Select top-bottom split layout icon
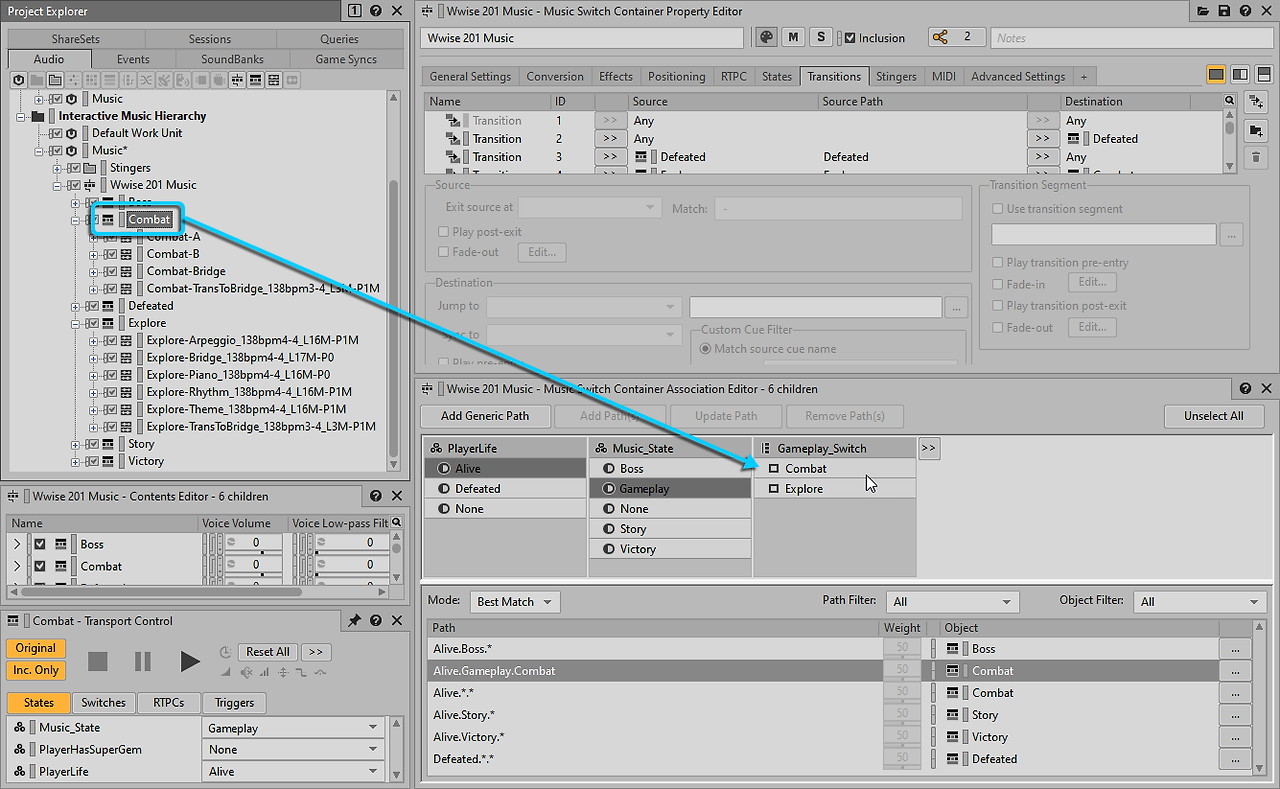This screenshot has width=1280, height=789. coord(1264,75)
